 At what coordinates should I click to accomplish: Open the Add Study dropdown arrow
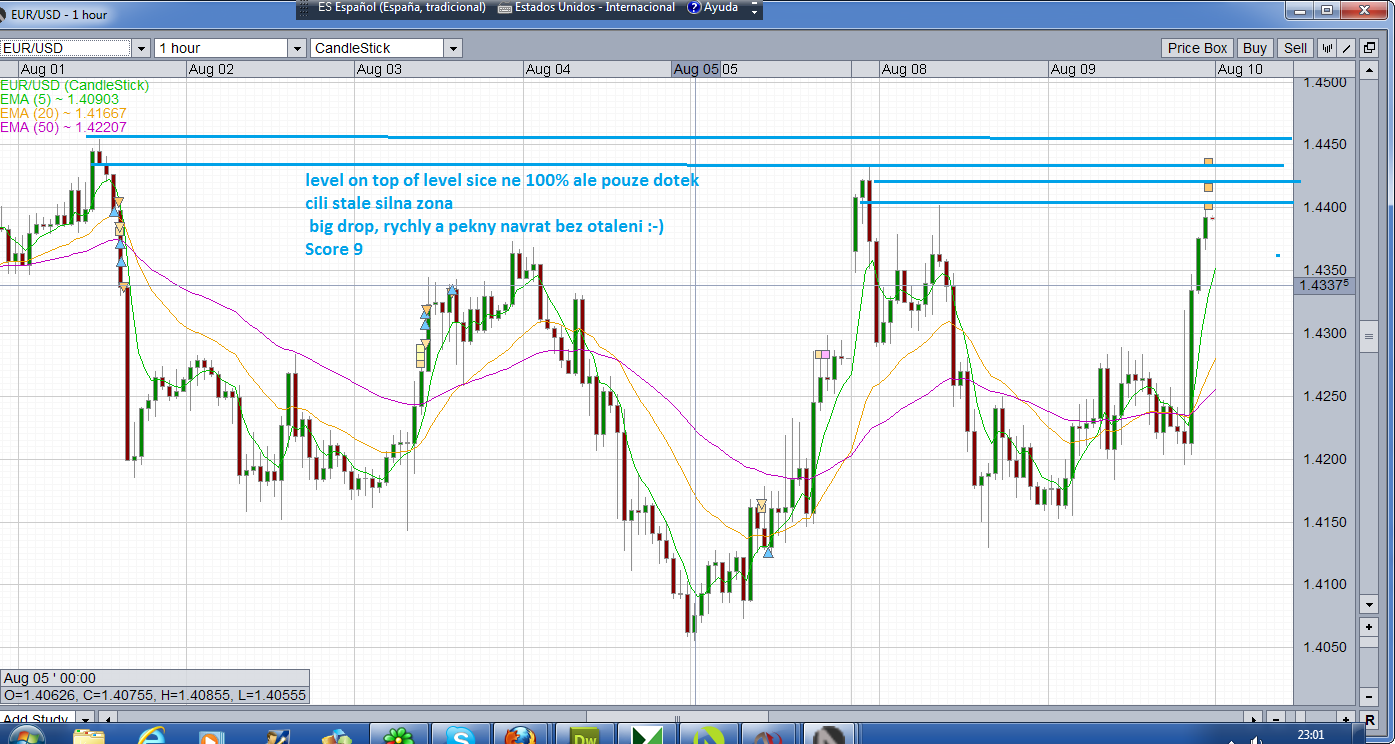86,719
